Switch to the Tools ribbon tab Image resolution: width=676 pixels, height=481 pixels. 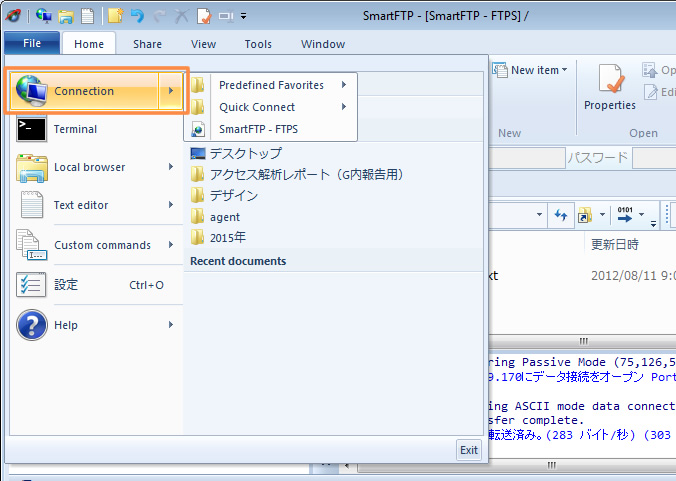coord(258,44)
